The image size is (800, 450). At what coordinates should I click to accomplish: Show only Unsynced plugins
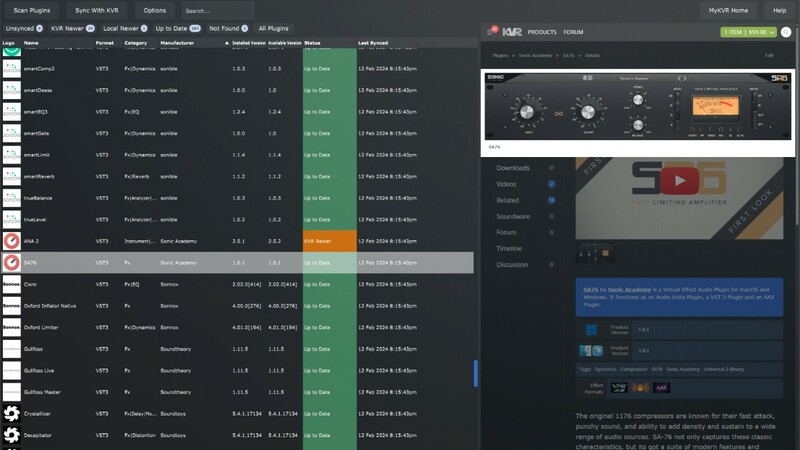(x=23, y=28)
